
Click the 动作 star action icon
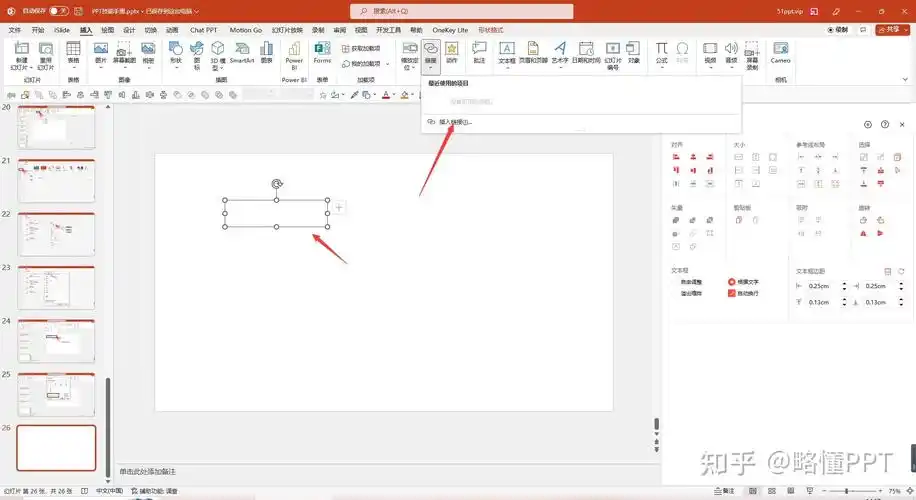pos(452,52)
